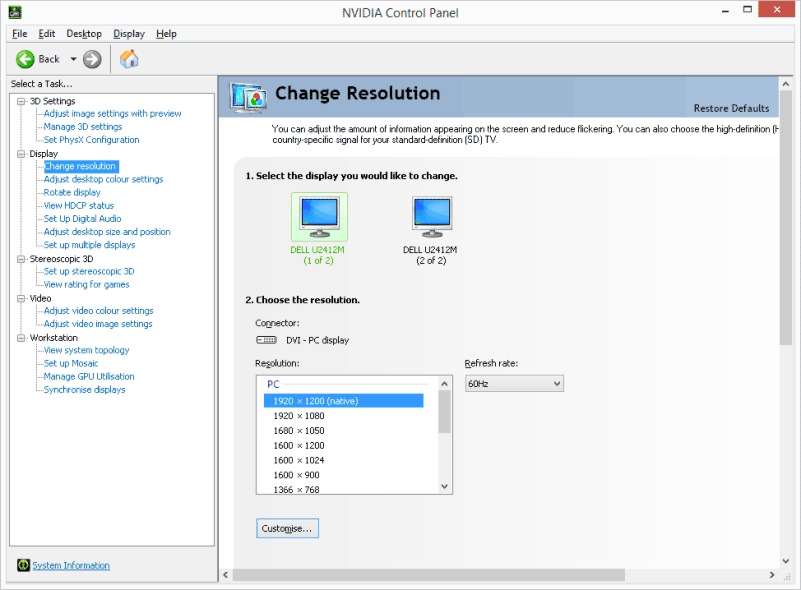The width and height of the screenshot is (801, 590).
Task: Open Set up stereoscopic 3D
Action: 89,271
